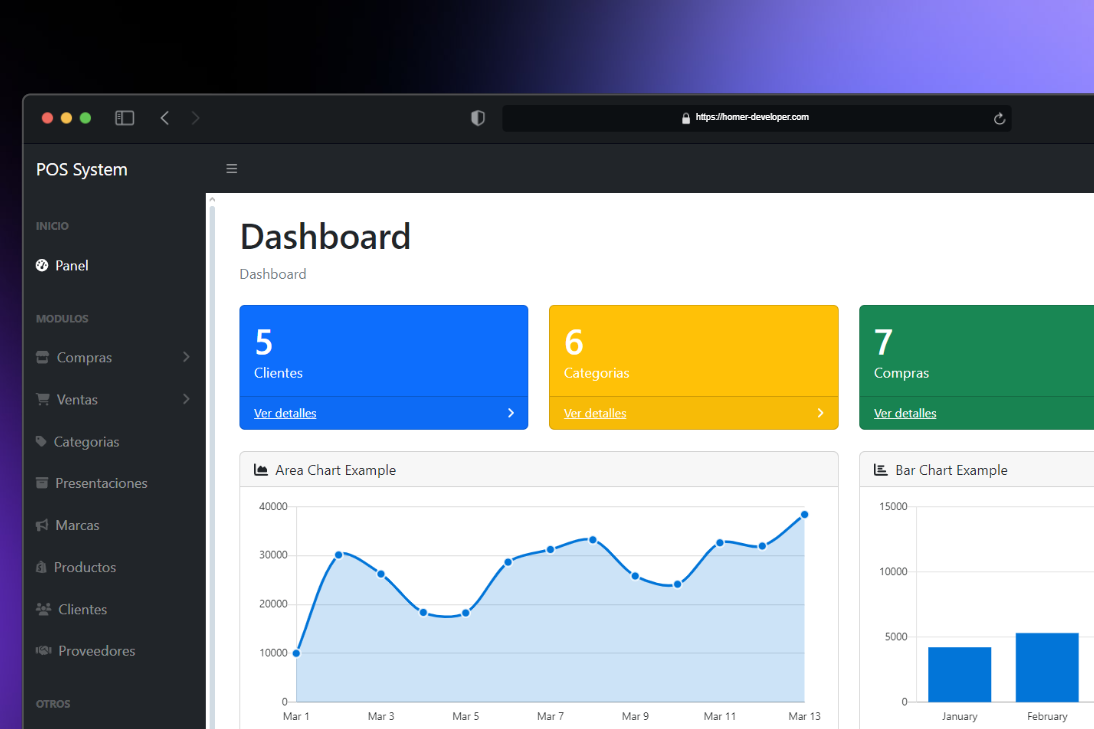Click the Mar 1 data point on the area chart
Image resolution: width=1094 pixels, height=729 pixels.
click(297, 654)
